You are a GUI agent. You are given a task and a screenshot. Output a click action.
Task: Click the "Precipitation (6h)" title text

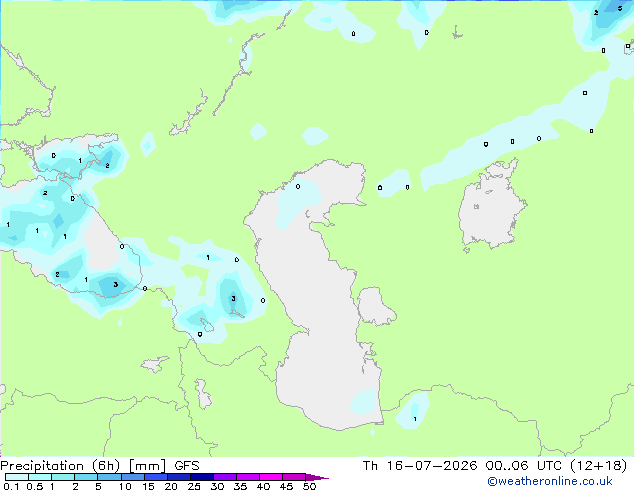tap(60, 466)
